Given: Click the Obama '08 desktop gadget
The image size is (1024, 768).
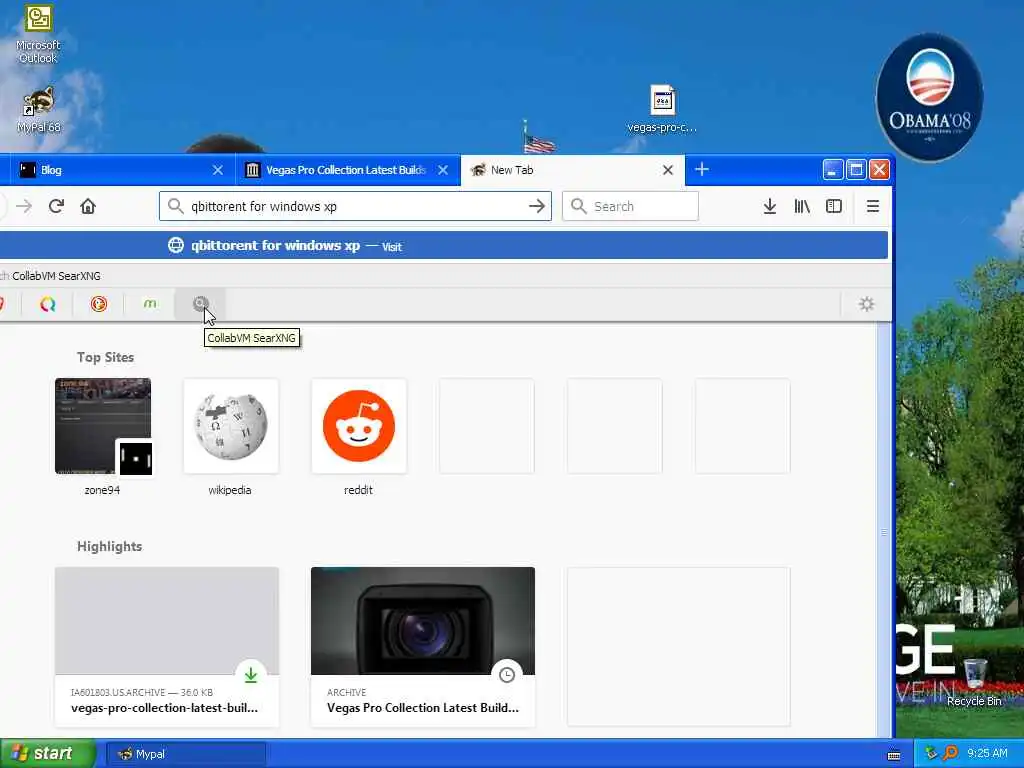Looking at the screenshot, I should pyautogui.click(x=929, y=97).
